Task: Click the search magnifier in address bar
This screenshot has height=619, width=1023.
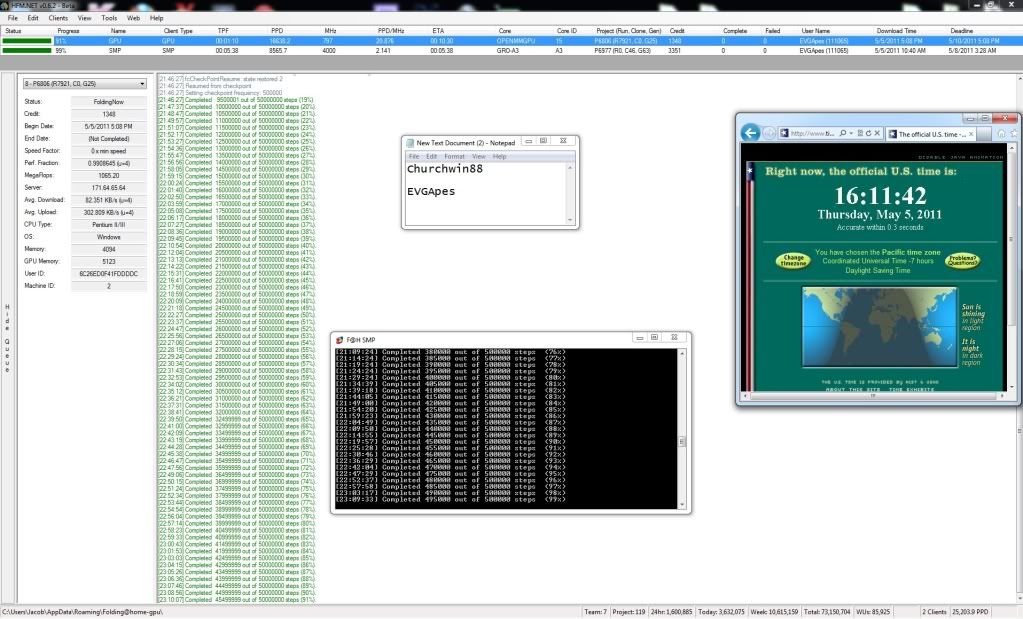Action: [x=845, y=133]
